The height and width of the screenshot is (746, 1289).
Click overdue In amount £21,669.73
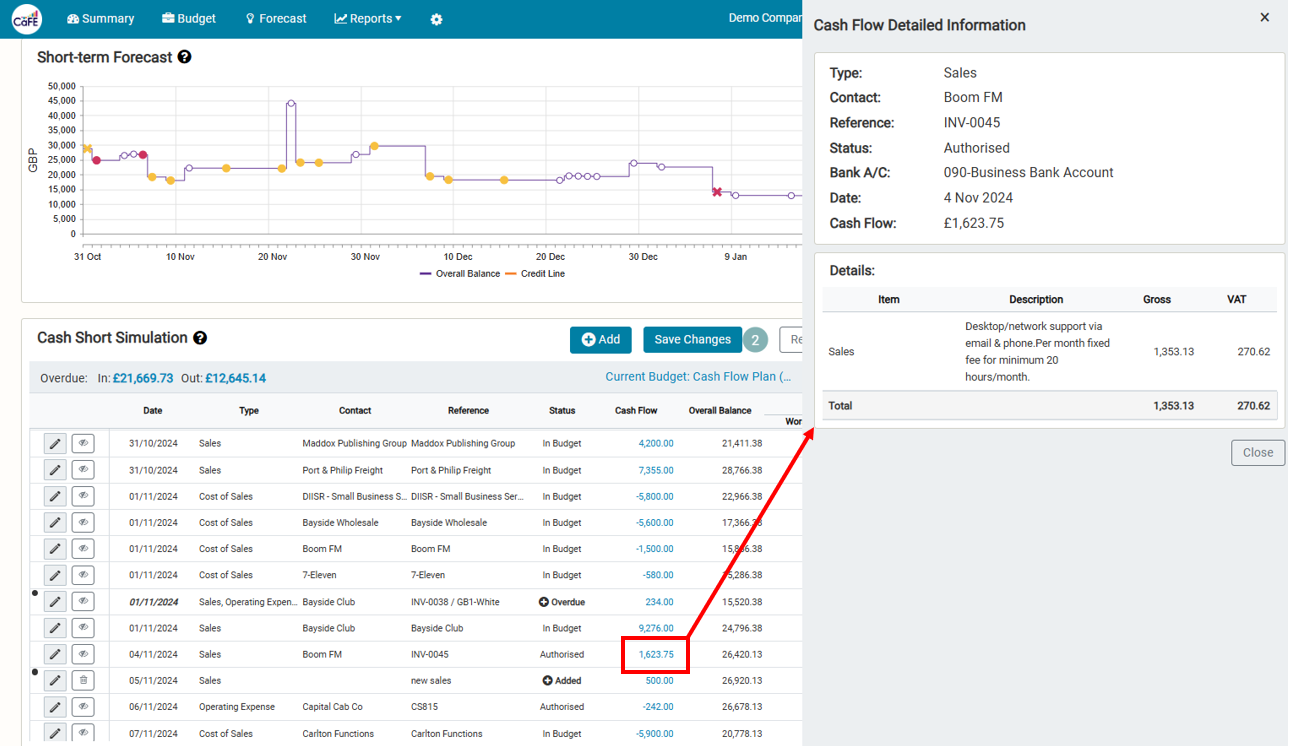[145, 378]
